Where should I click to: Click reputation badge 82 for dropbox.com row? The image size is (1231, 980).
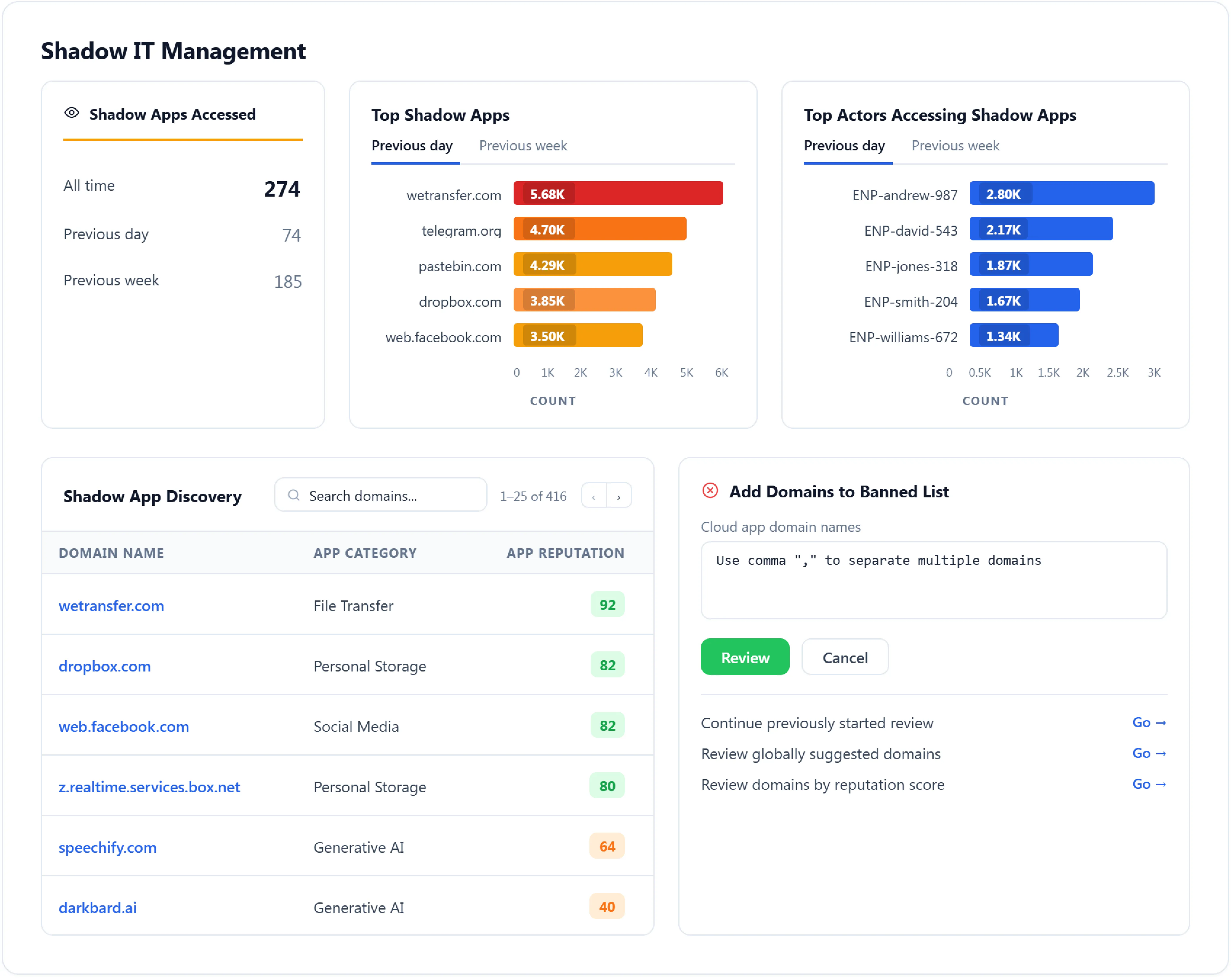click(608, 666)
